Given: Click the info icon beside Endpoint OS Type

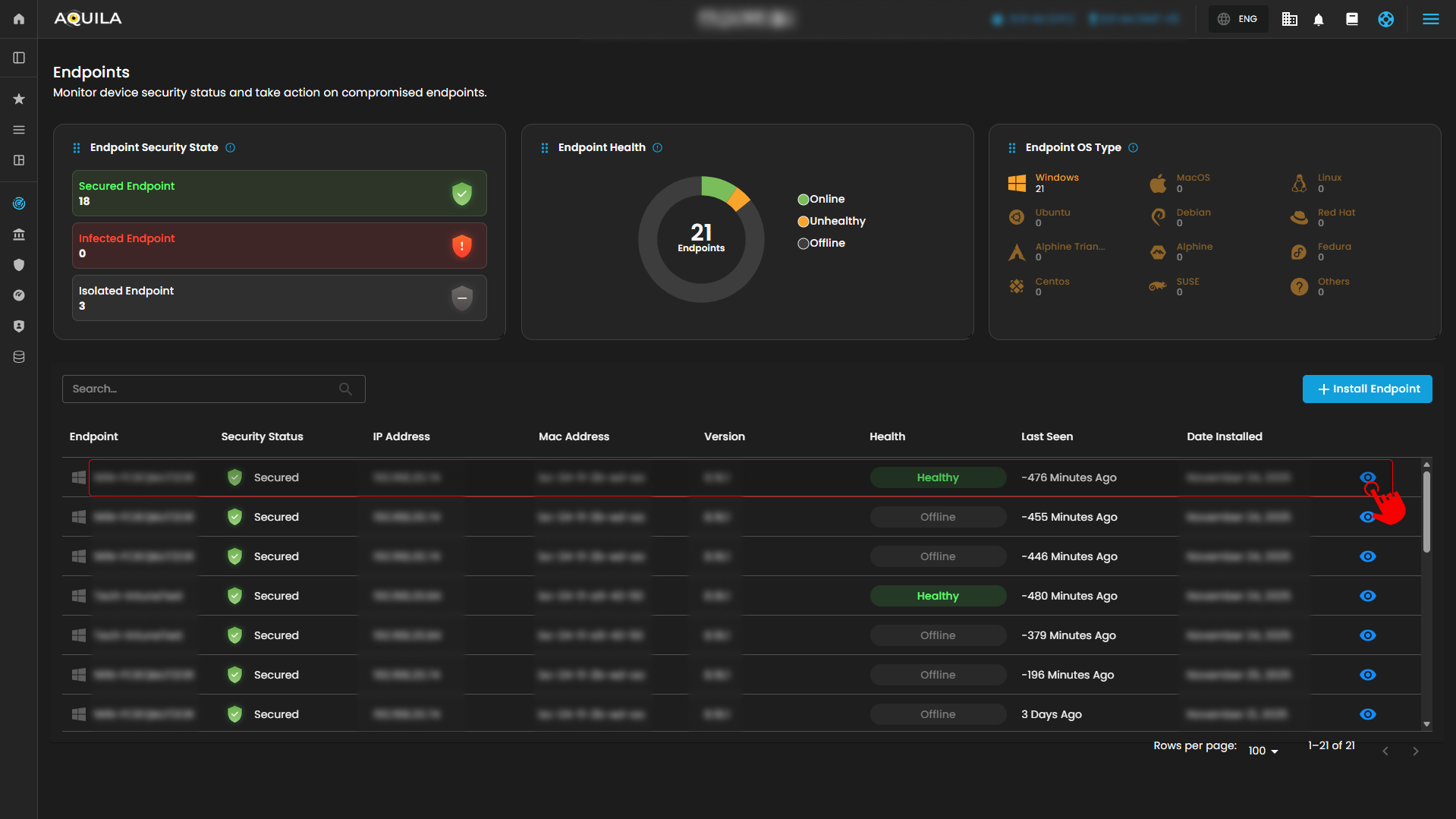Looking at the screenshot, I should click(x=1133, y=148).
